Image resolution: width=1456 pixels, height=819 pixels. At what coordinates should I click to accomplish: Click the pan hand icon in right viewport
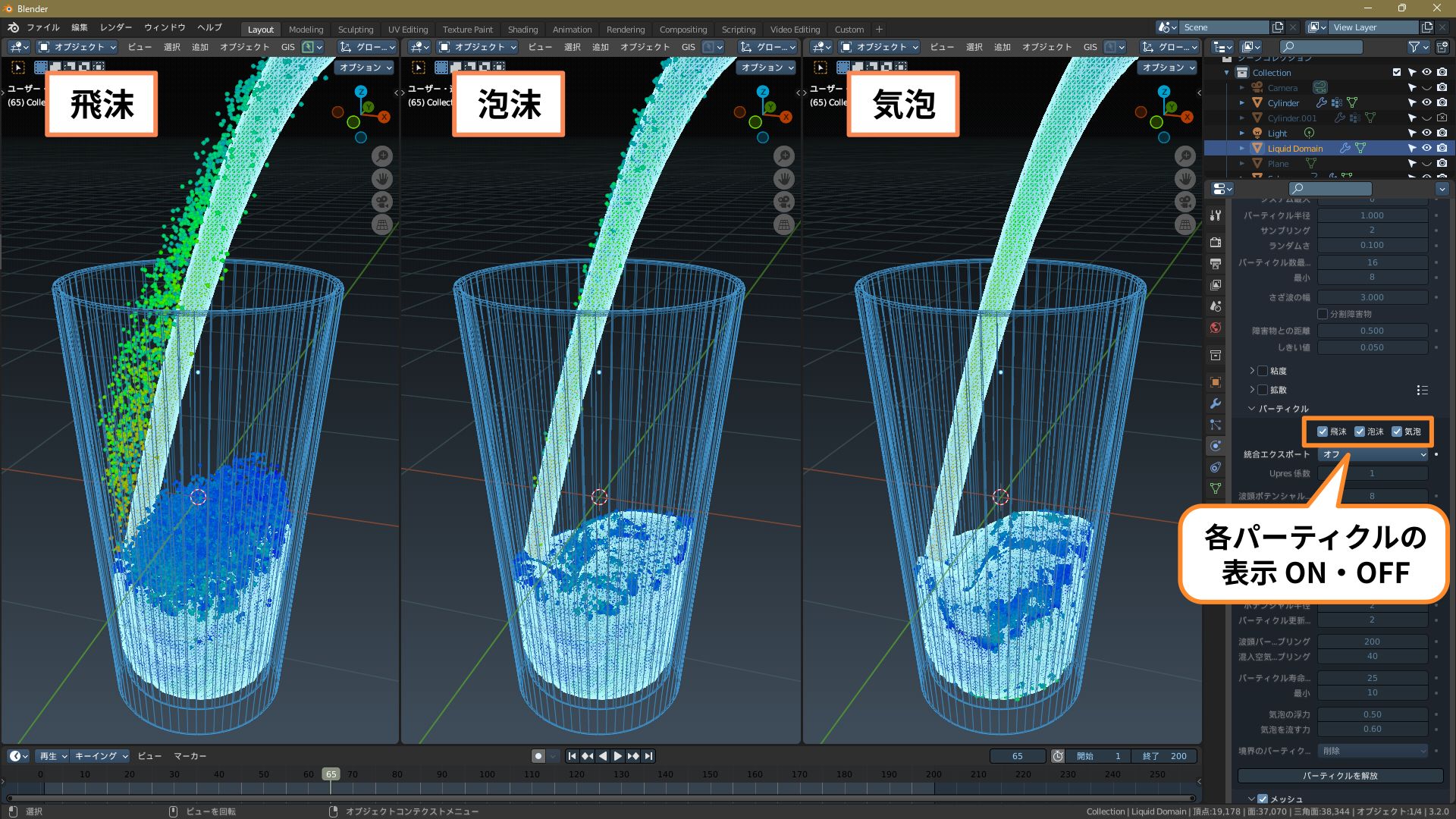point(1185,179)
